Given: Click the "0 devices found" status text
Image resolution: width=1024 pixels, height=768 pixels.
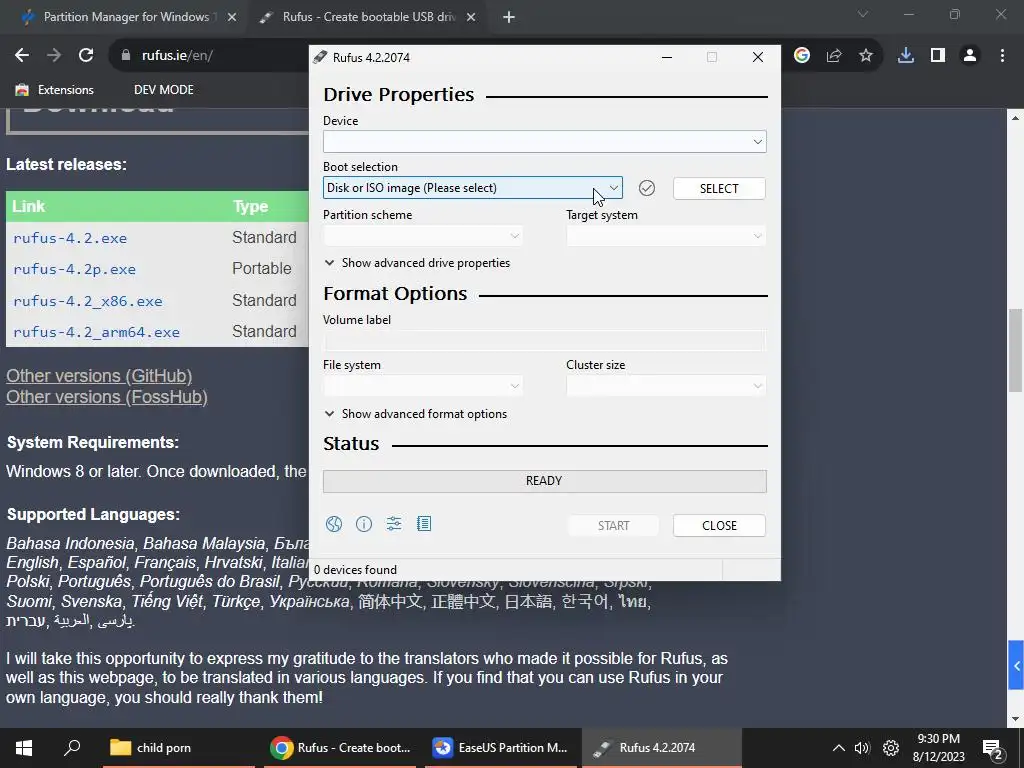Looking at the screenshot, I should (355, 570).
